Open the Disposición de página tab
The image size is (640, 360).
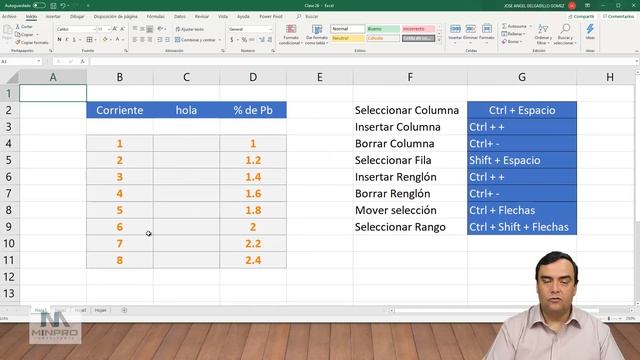116,16
